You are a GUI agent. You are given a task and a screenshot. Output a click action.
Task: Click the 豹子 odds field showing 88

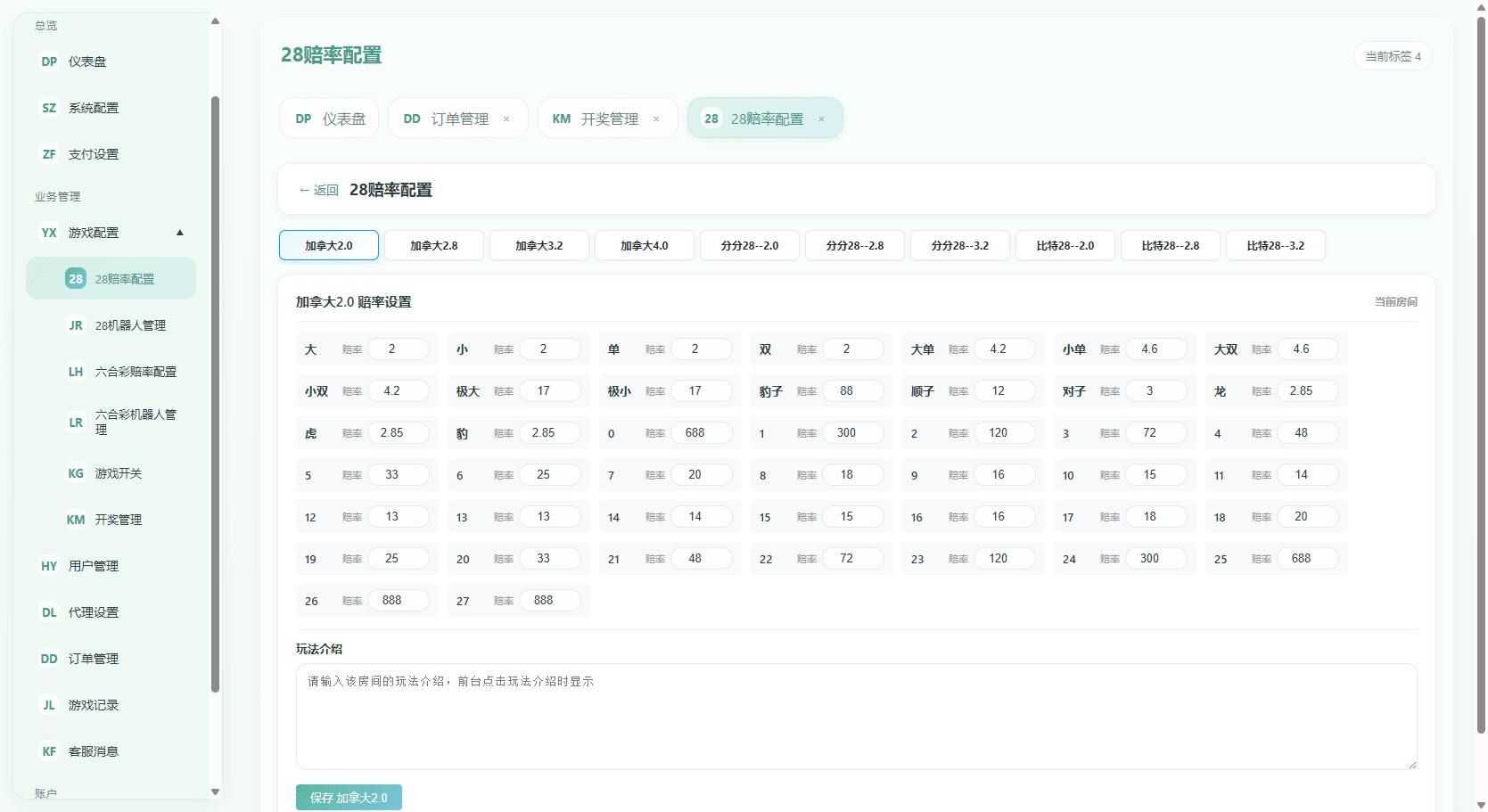pos(853,390)
